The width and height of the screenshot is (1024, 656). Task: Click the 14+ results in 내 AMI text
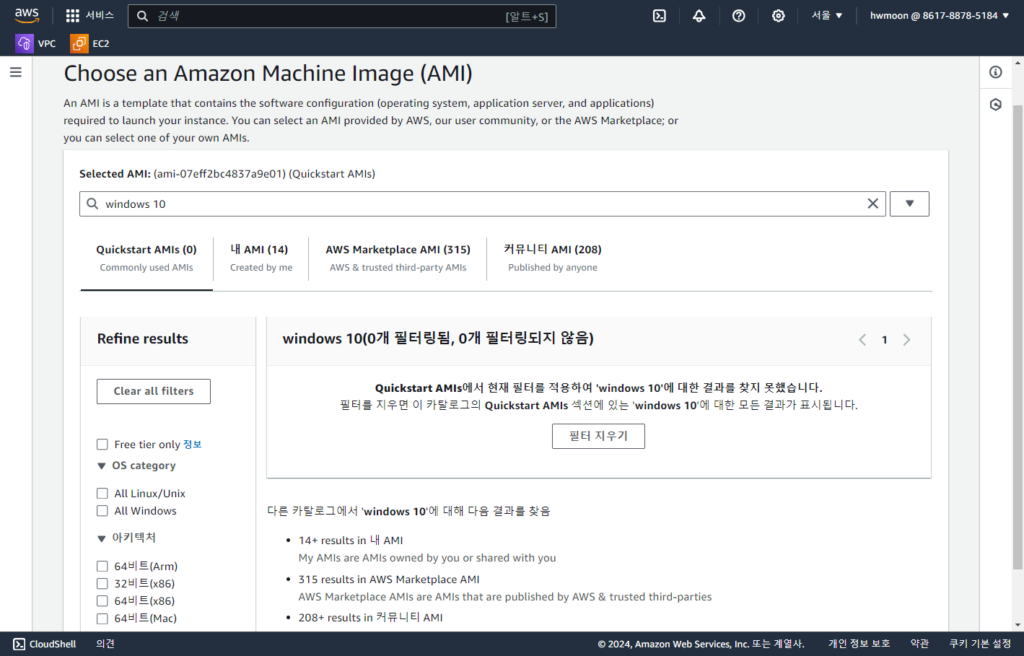pyautogui.click(x=351, y=540)
